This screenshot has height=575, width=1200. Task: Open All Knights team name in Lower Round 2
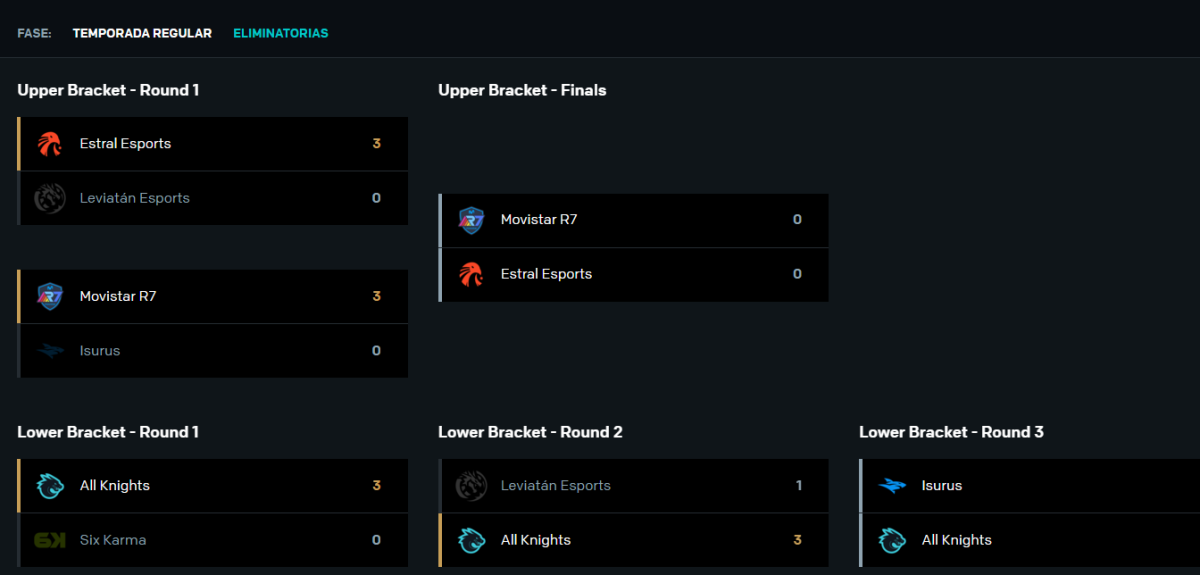[x=536, y=540]
